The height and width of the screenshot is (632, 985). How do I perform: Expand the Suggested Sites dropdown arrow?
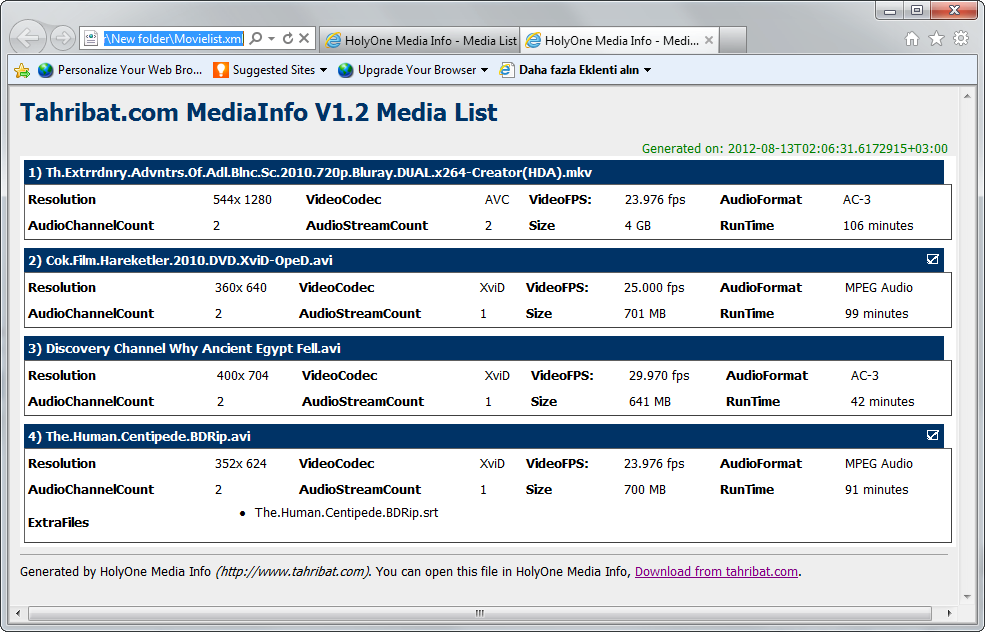323,70
